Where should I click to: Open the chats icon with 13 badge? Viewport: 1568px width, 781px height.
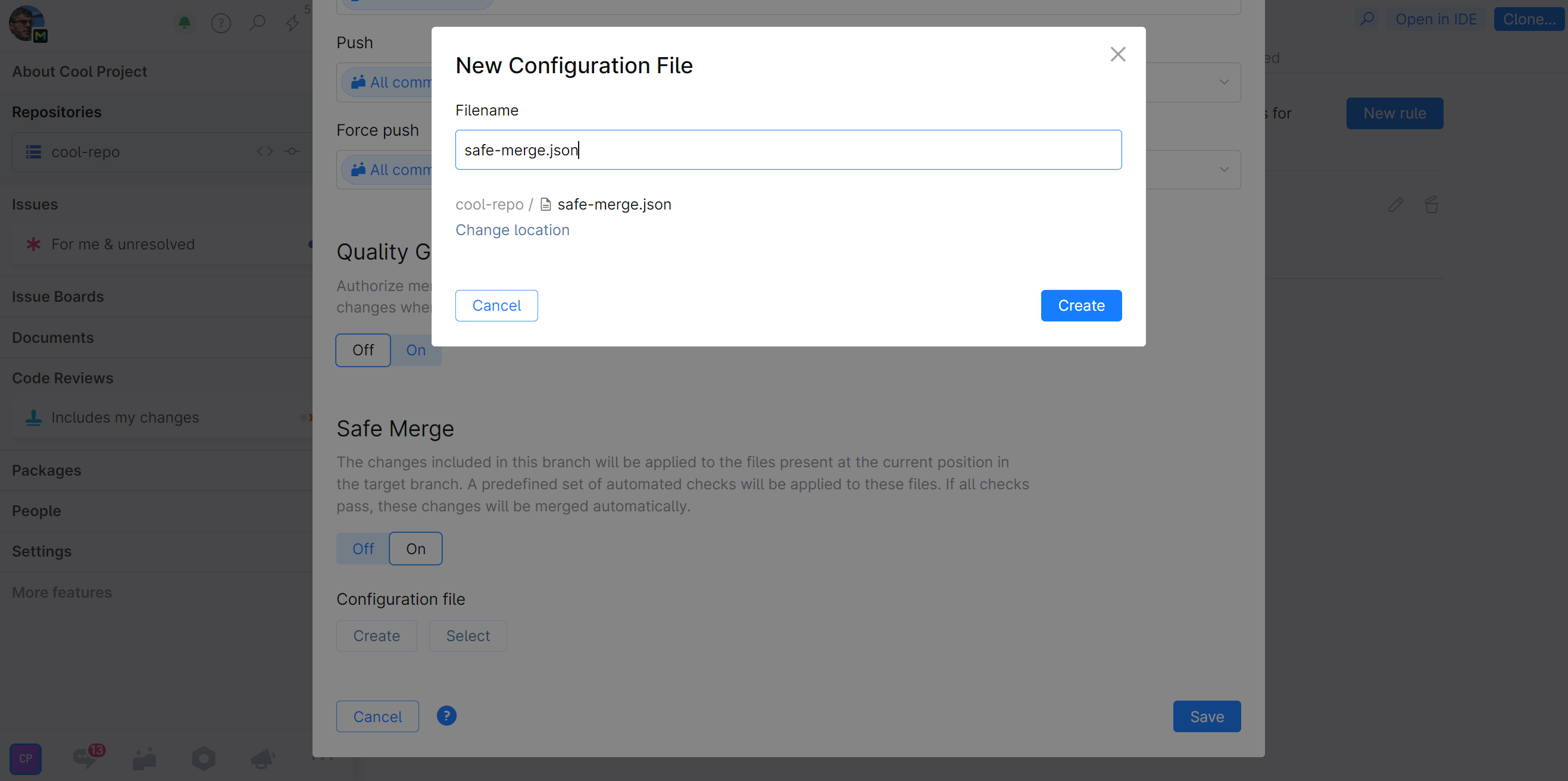pyautogui.click(x=86, y=758)
